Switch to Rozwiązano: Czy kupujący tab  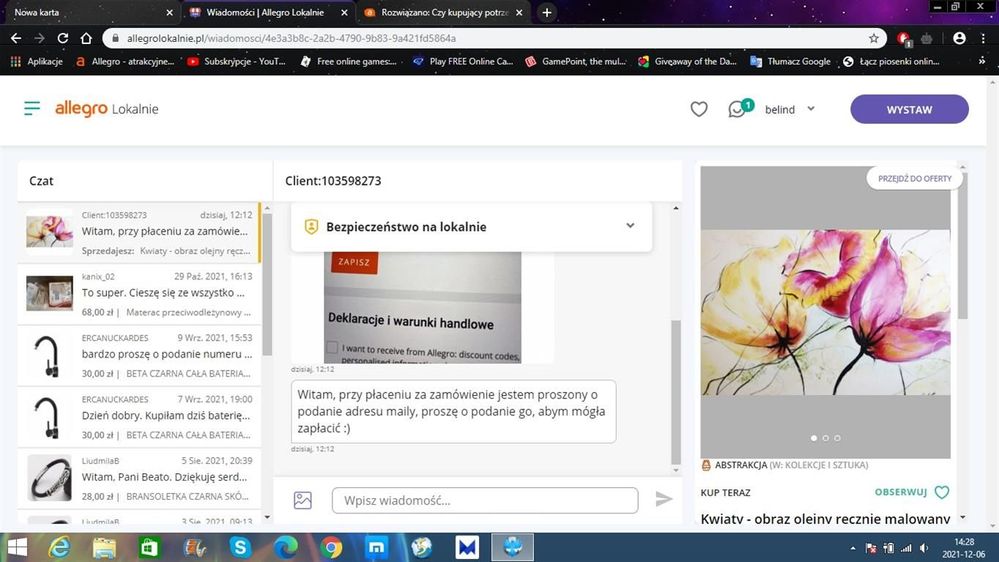445,12
